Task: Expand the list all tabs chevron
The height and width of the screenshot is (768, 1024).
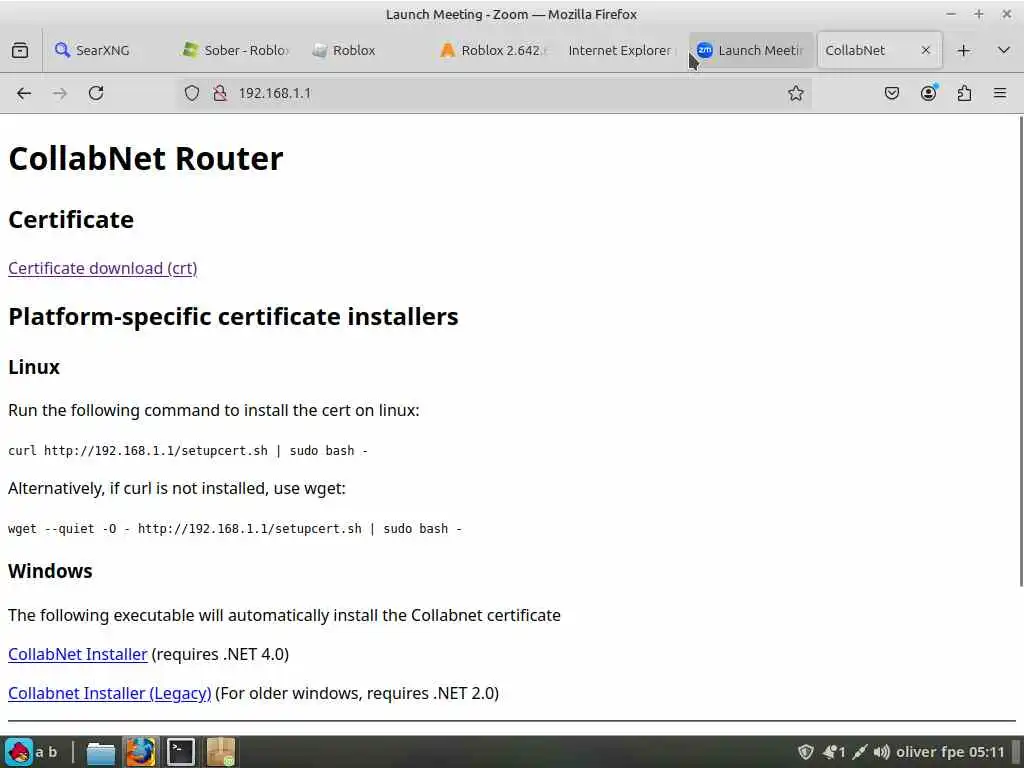Action: (1004, 50)
